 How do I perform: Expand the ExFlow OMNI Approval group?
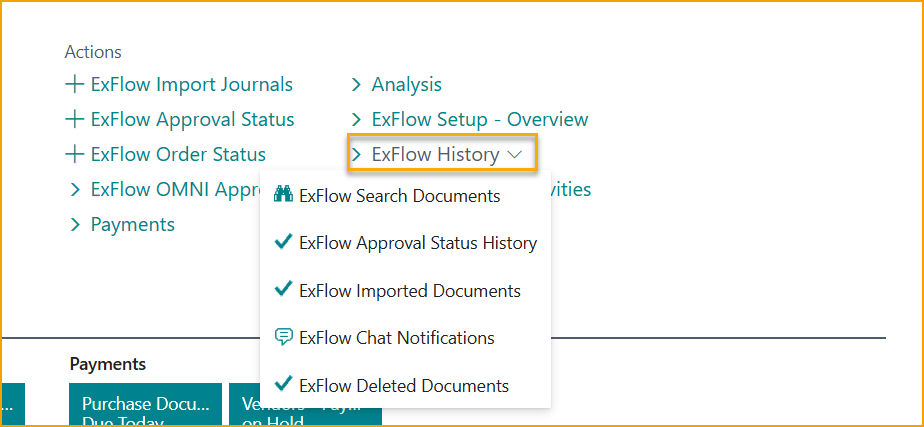coord(75,189)
